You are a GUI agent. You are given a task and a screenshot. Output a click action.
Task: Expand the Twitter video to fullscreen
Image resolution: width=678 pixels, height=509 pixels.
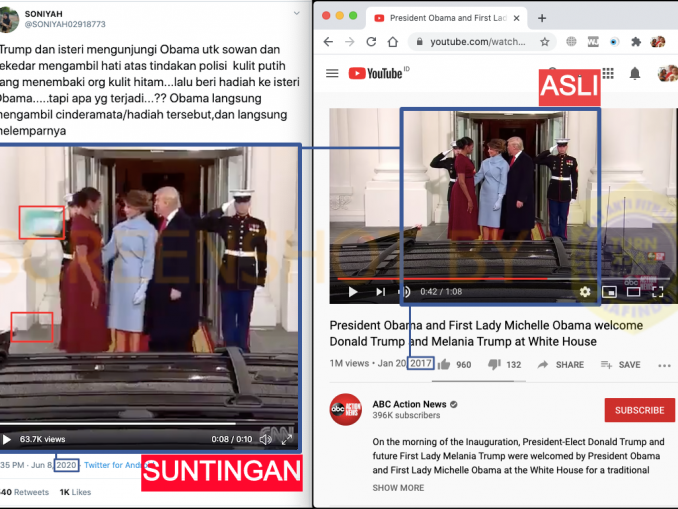(286, 439)
